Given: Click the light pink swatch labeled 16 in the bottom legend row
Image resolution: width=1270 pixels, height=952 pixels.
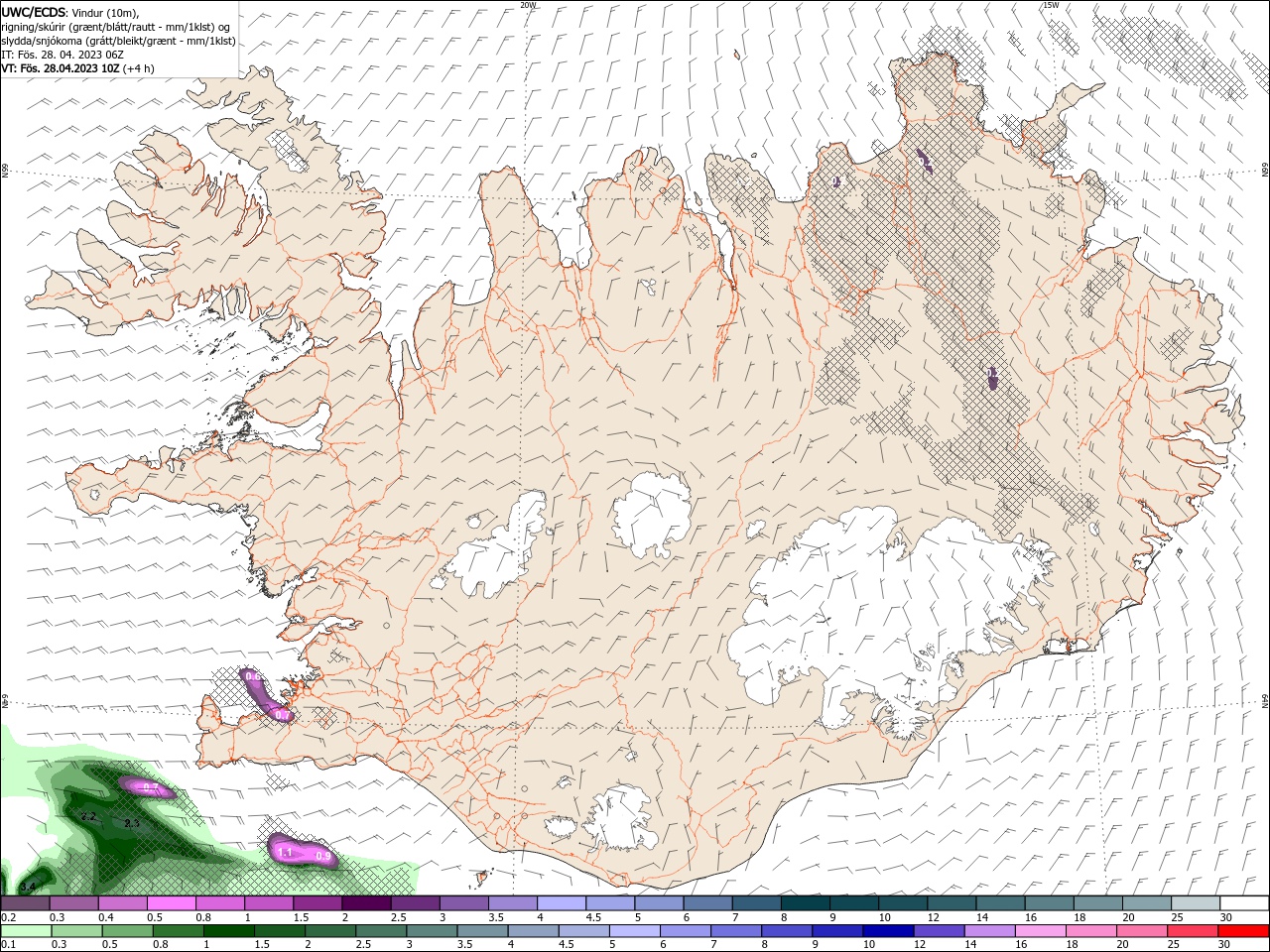Looking at the screenshot, I should (x=1038, y=931).
